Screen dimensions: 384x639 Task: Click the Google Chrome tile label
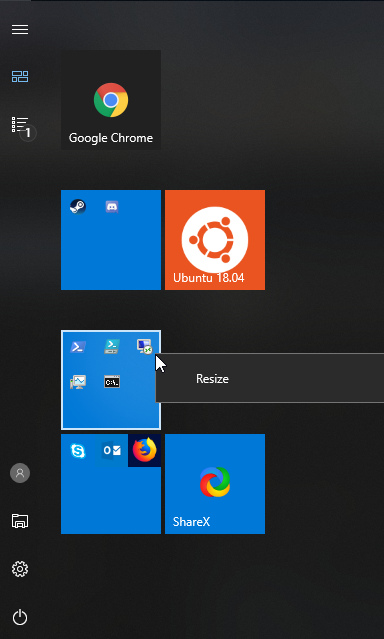[111, 138]
